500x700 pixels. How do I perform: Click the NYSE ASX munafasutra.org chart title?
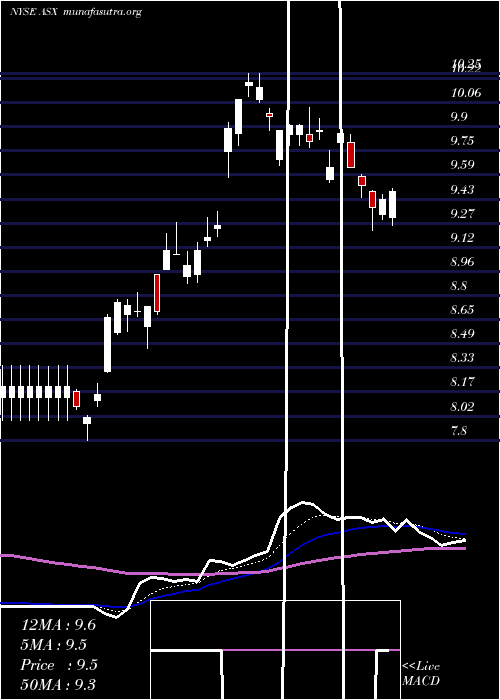click(x=76, y=12)
